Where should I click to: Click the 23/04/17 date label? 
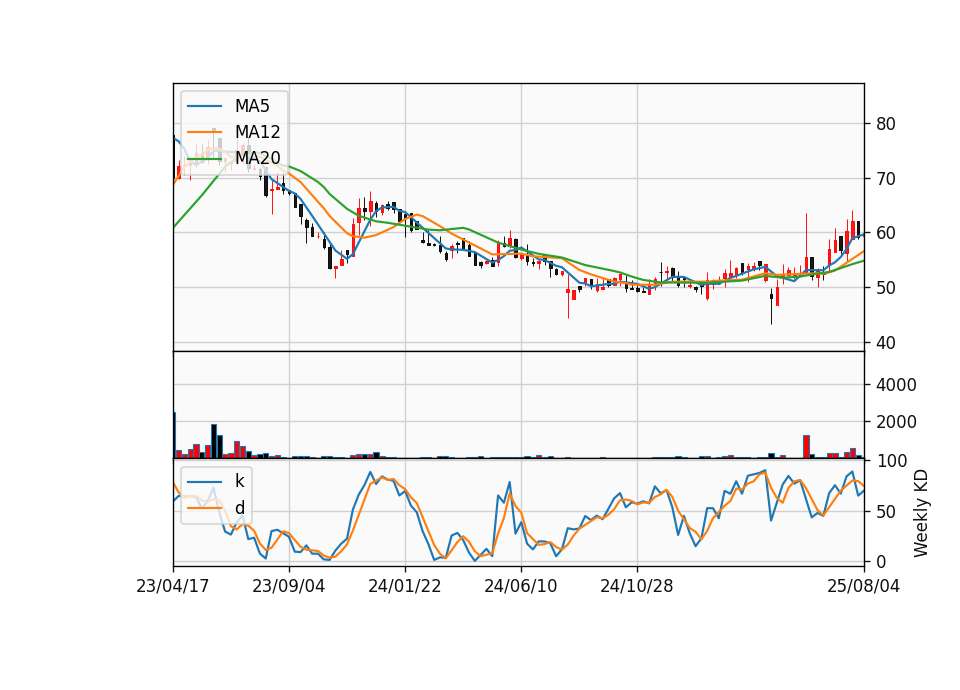tap(173, 586)
